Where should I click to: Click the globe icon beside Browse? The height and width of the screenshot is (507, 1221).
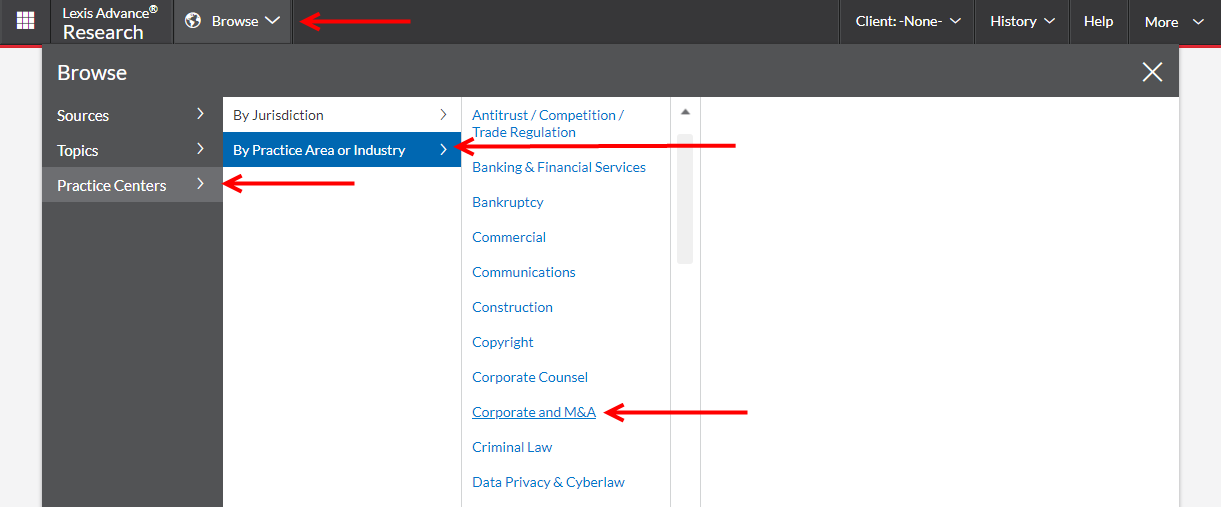coord(193,21)
